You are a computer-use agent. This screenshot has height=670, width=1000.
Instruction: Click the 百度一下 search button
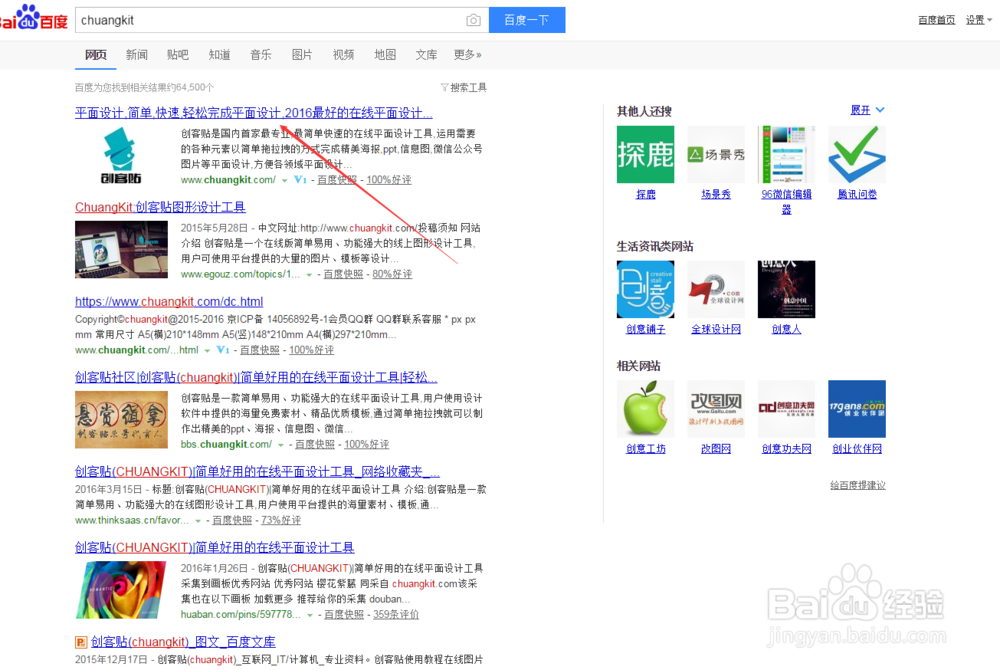[527, 20]
